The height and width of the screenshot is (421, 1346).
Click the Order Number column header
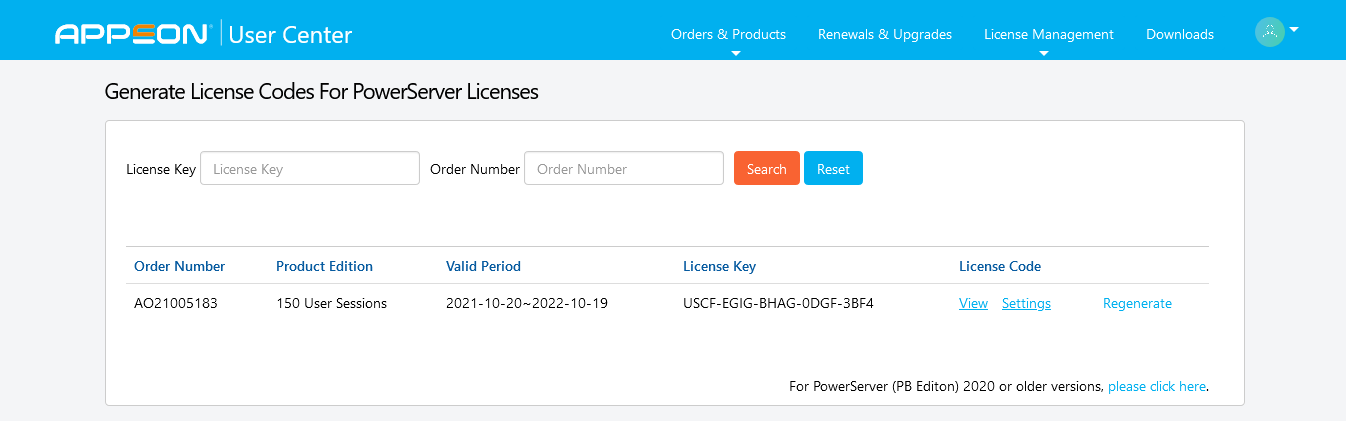[180, 267]
